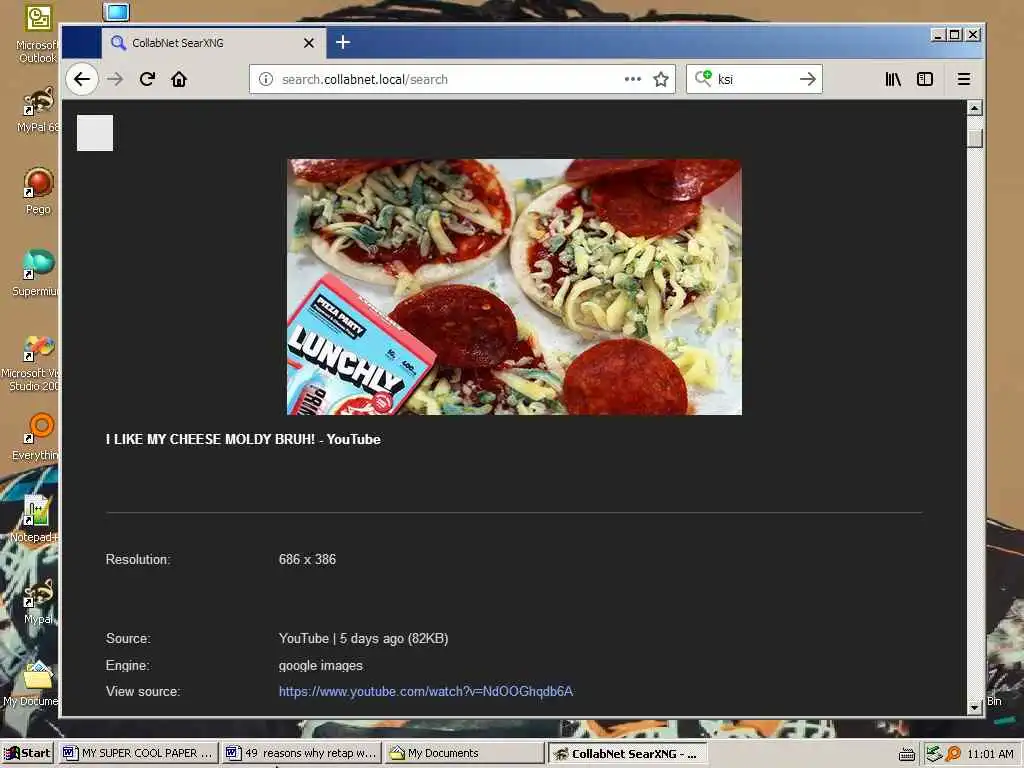Toggle the browser sidebar
The height and width of the screenshot is (768, 1024).
(x=925, y=79)
